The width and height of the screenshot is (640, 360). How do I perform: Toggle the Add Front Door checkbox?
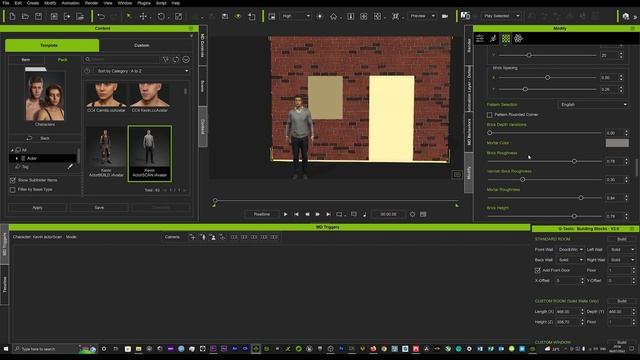point(538,270)
